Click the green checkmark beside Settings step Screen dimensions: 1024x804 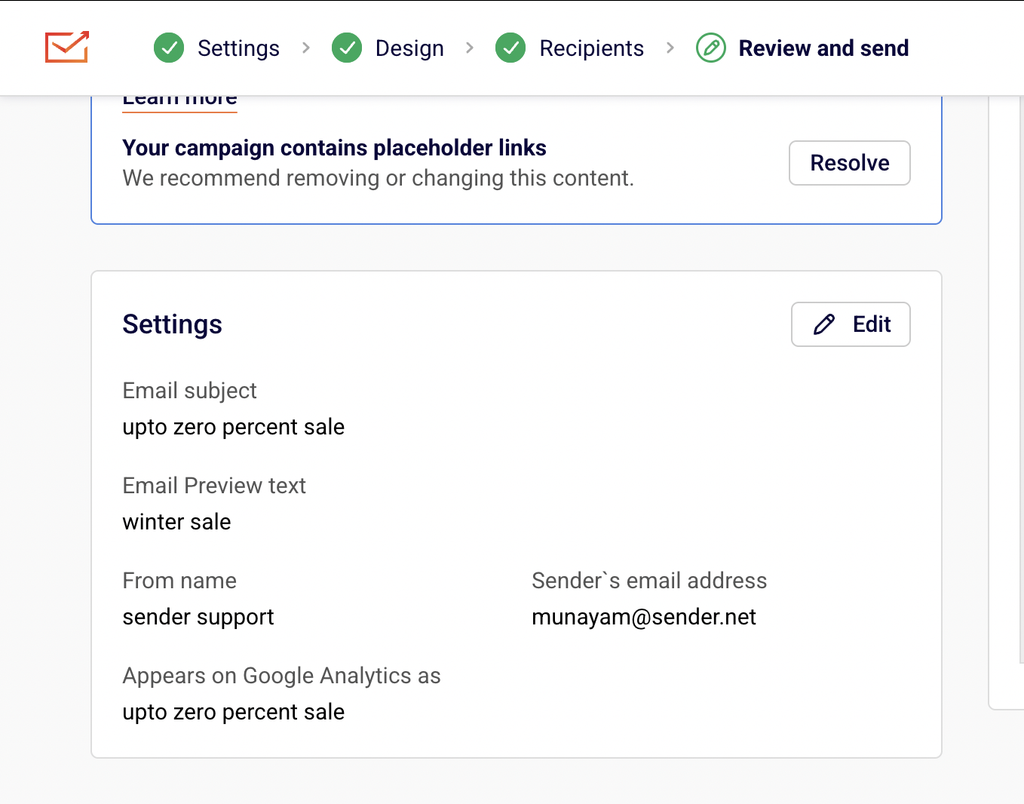(169, 48)
